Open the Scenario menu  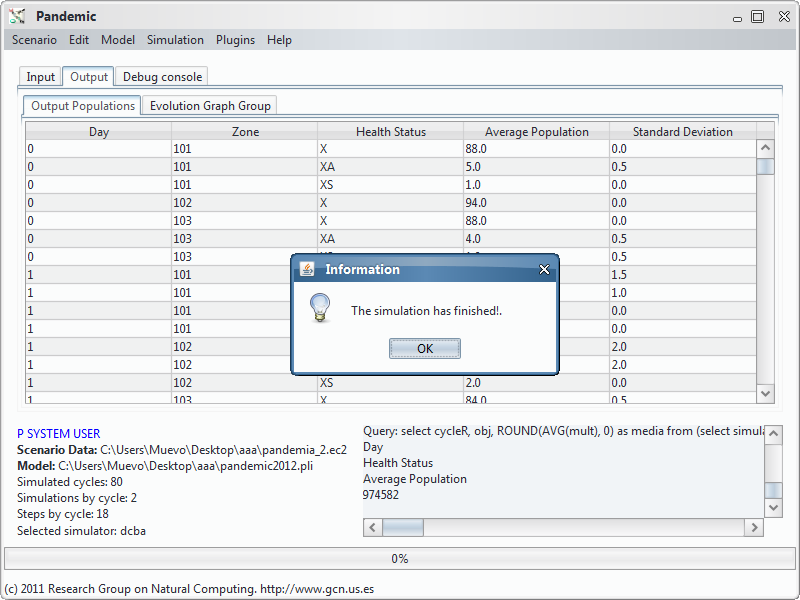tap(34, 40)
